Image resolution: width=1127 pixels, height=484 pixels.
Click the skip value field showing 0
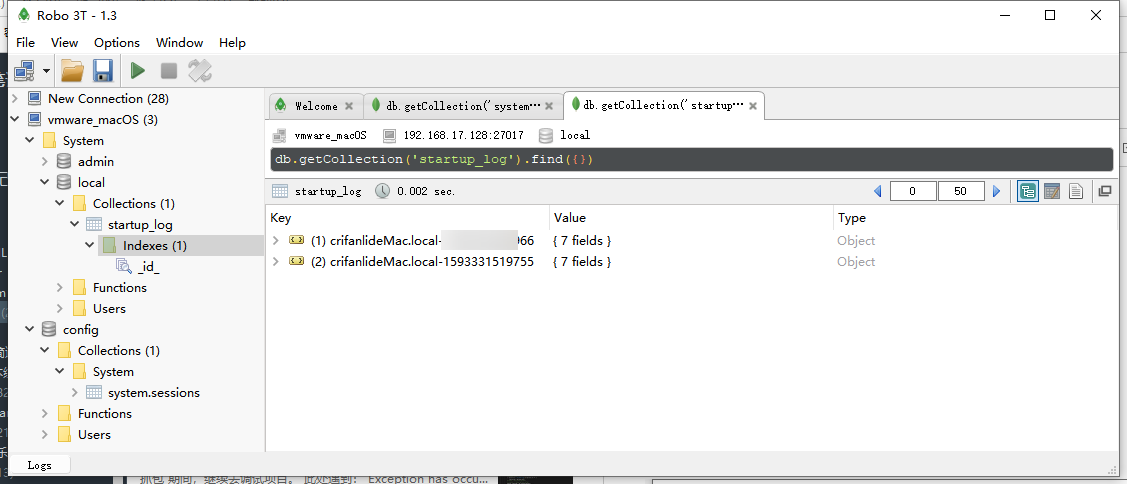point(913,191)
